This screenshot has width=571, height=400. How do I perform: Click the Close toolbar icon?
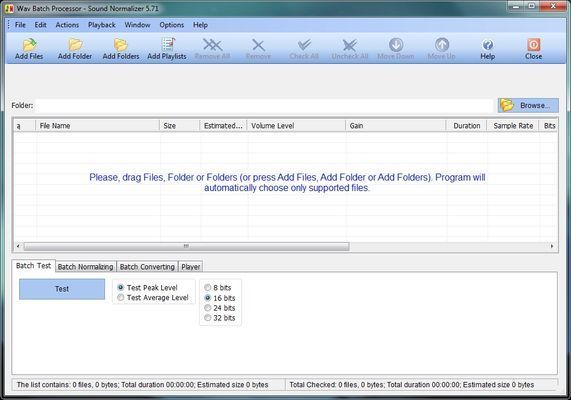pyautogui.click(x=533, y=49)
